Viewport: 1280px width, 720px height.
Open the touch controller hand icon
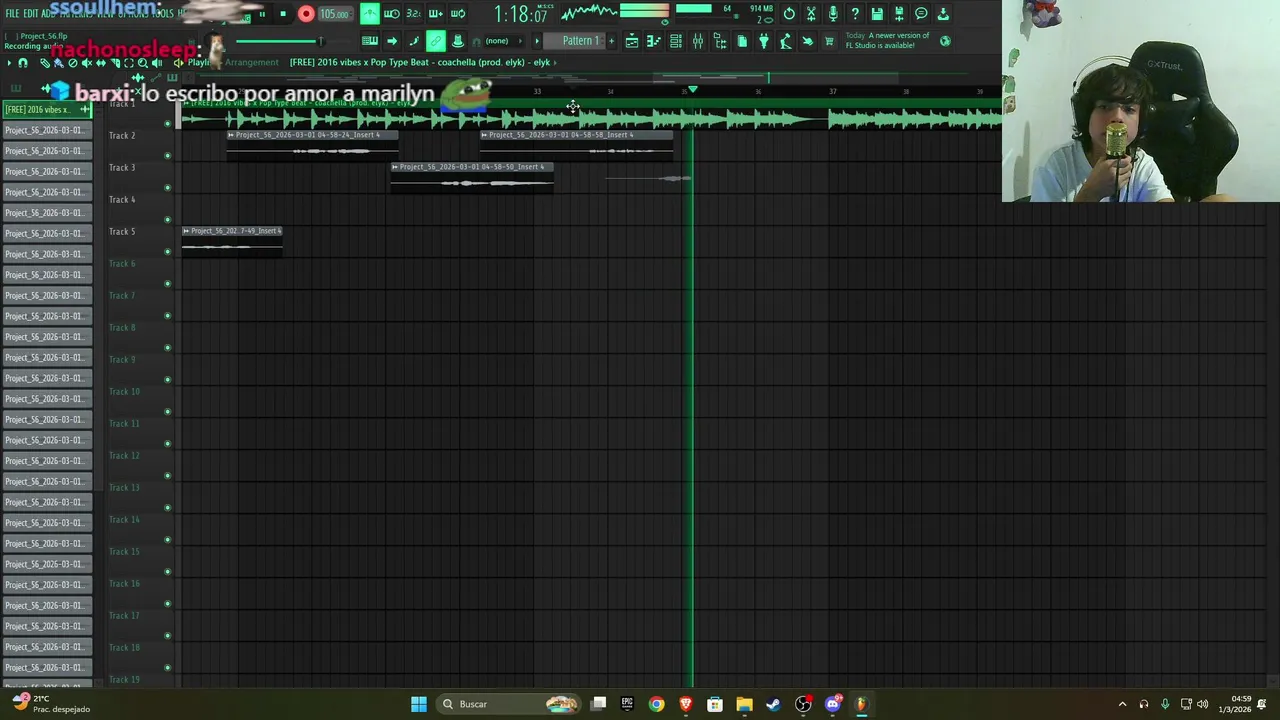tap(808, 41)
